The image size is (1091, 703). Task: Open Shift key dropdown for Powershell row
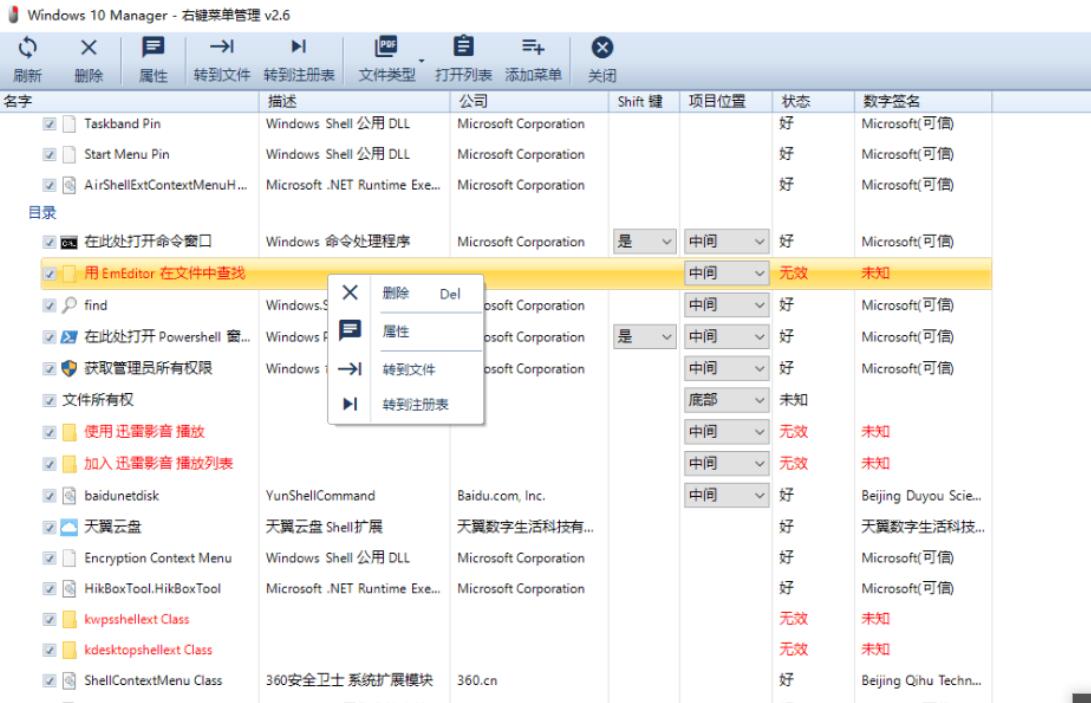pos(644,337)
